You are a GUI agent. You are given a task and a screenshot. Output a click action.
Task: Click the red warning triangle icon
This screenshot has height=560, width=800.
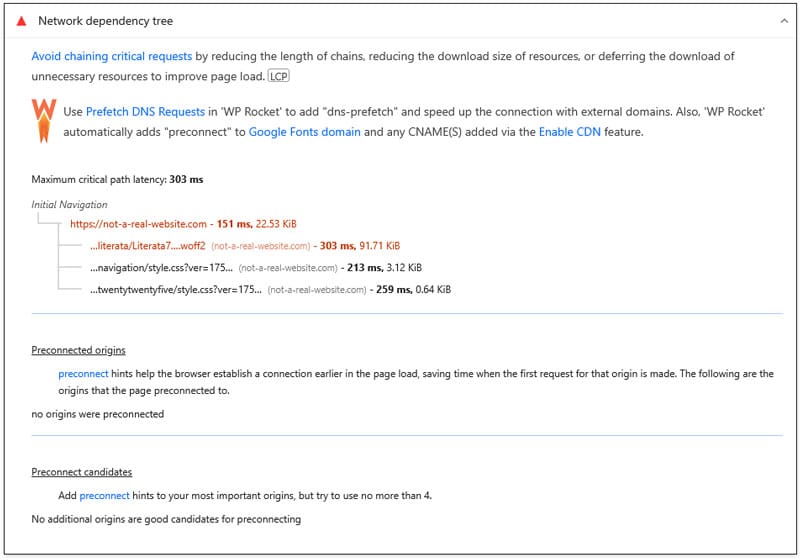click(x=21, y=21)
